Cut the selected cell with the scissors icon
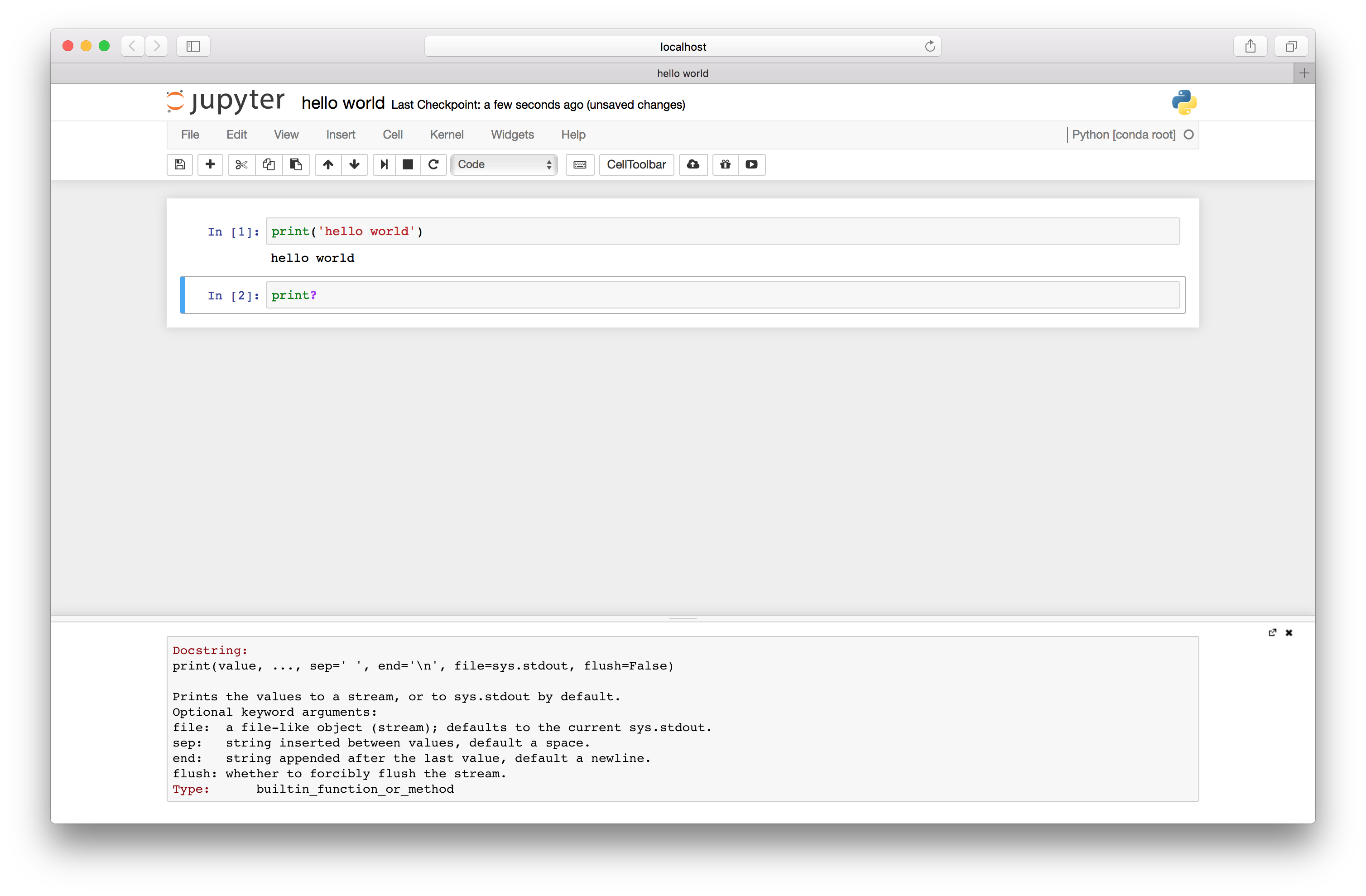Viewport: 1366px width, 896px height. (241, 165)
